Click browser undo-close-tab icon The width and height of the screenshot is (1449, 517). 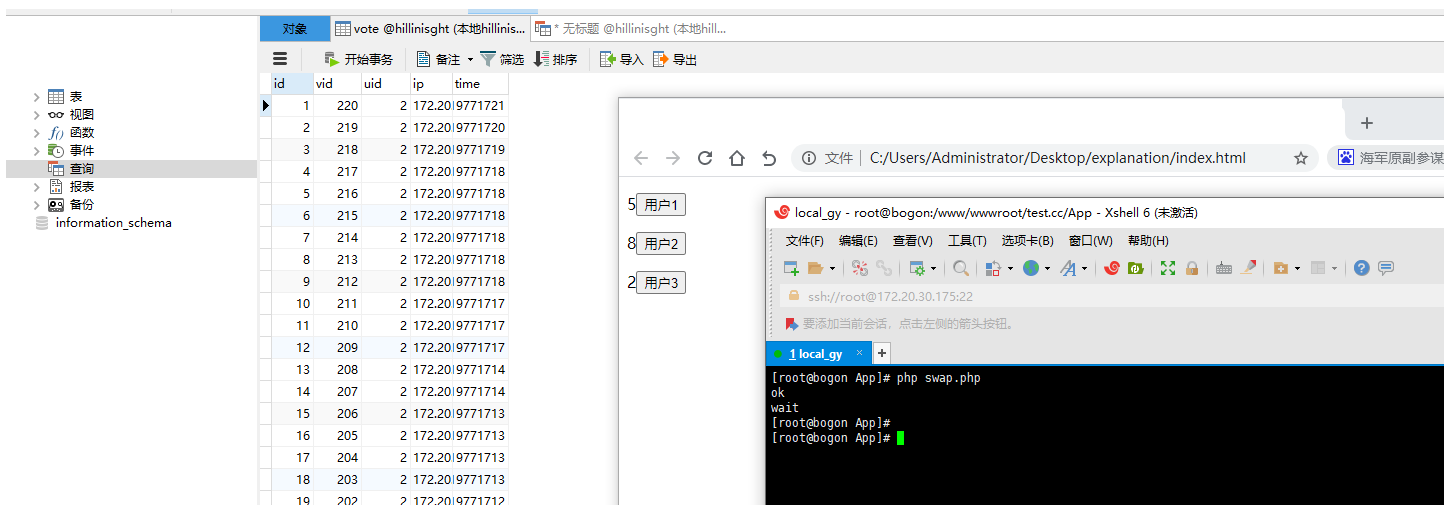point(769,158)
